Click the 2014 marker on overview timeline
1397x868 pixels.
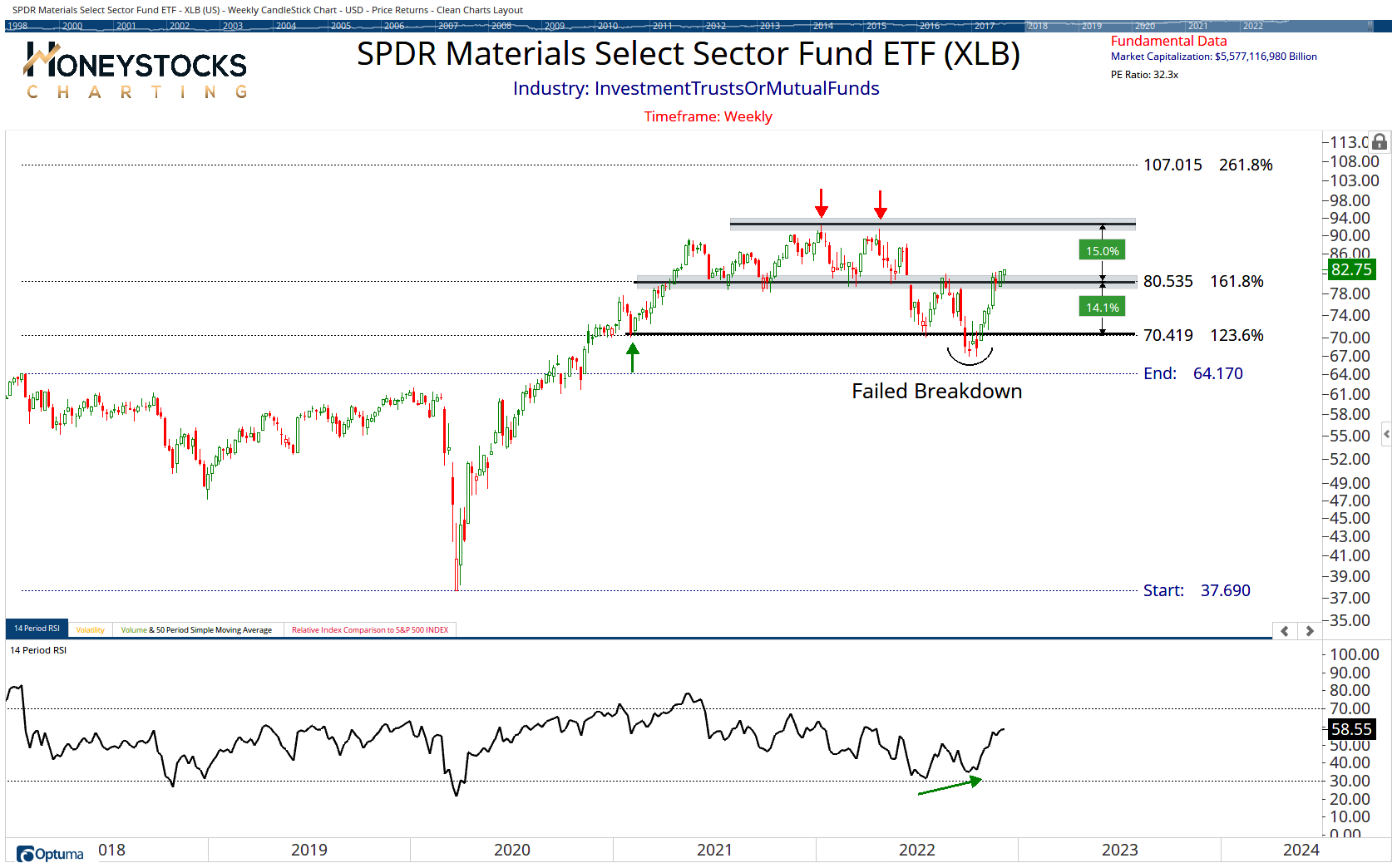823,26
